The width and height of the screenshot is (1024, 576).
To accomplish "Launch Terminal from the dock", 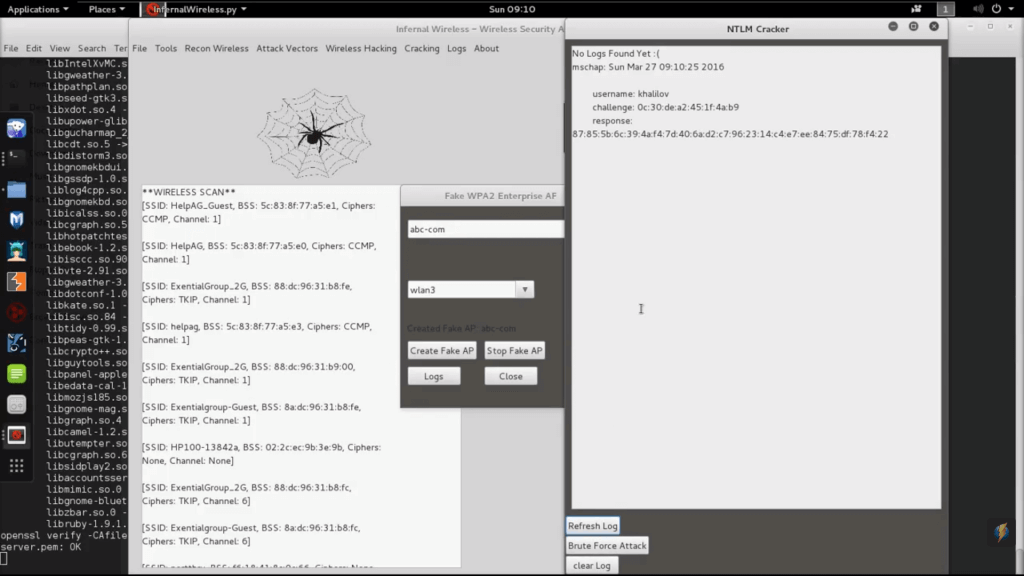I will pyautogui.click(x=17, y=157).
